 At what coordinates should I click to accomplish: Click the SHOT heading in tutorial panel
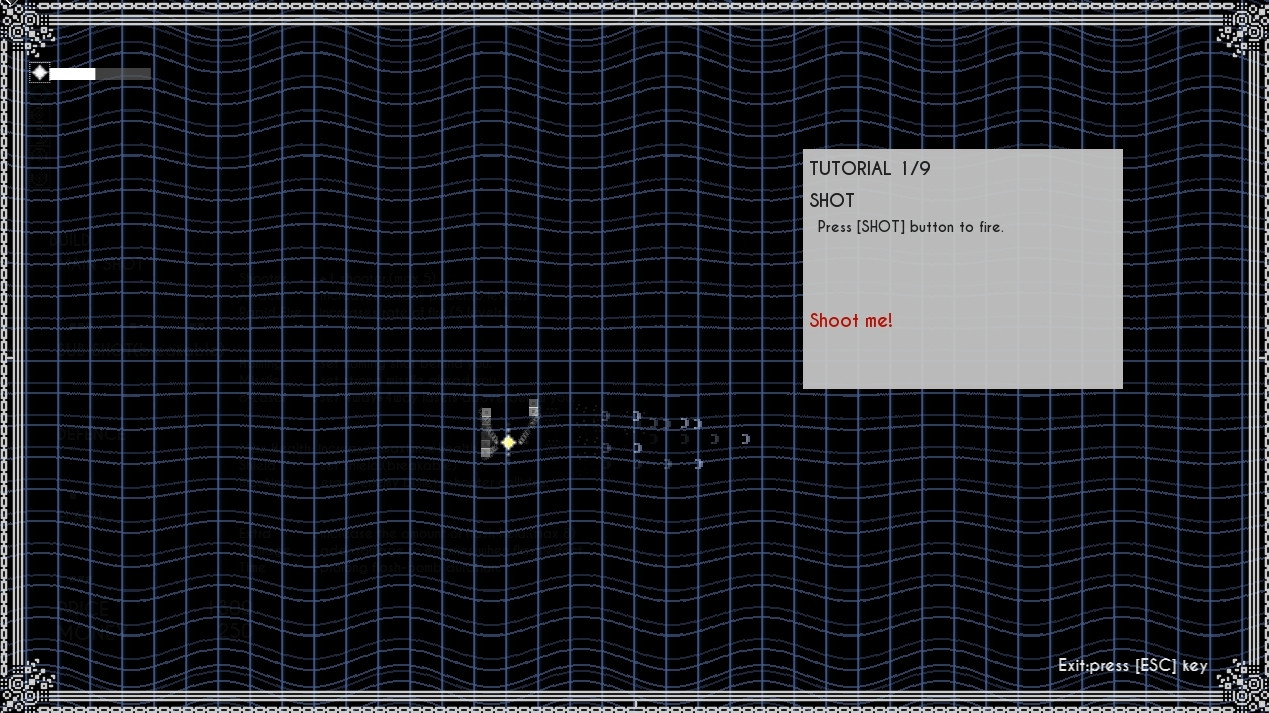(832, 200)
